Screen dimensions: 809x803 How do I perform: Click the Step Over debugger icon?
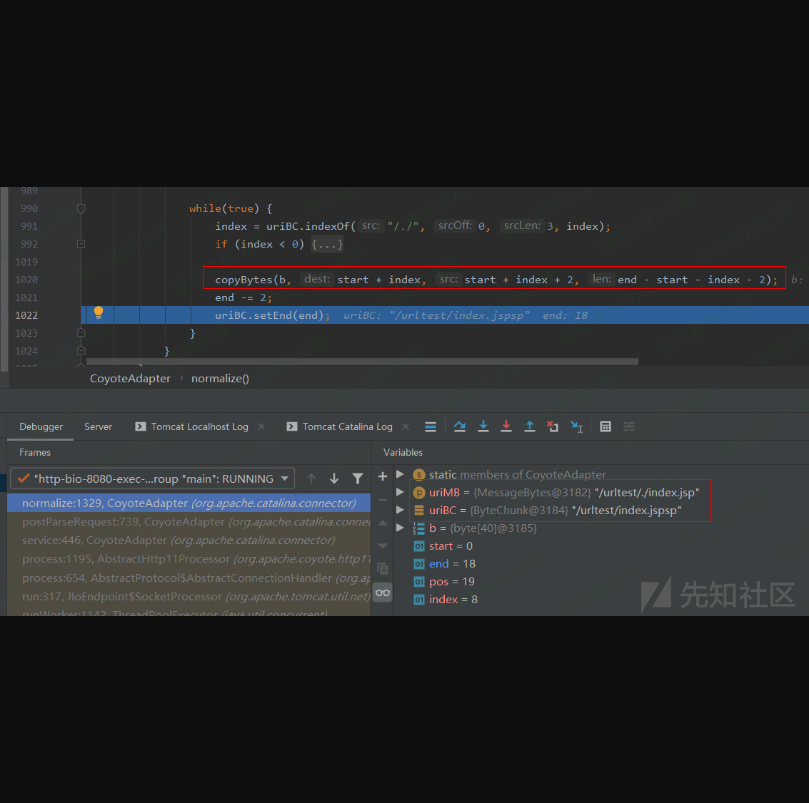pyautogui.click(x=460, y=426)
